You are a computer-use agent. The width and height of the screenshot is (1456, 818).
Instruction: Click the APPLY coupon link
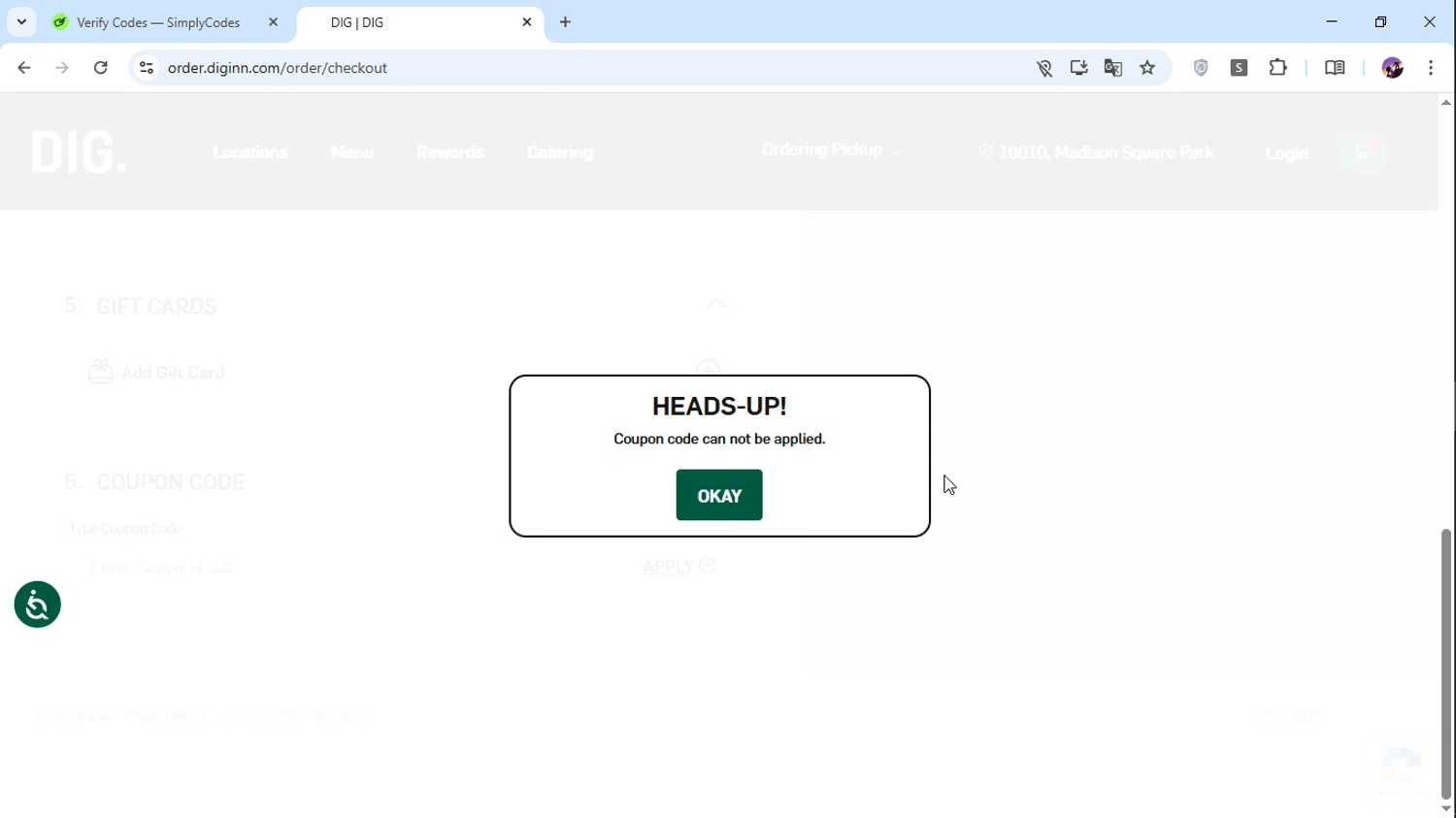[678, 567]
